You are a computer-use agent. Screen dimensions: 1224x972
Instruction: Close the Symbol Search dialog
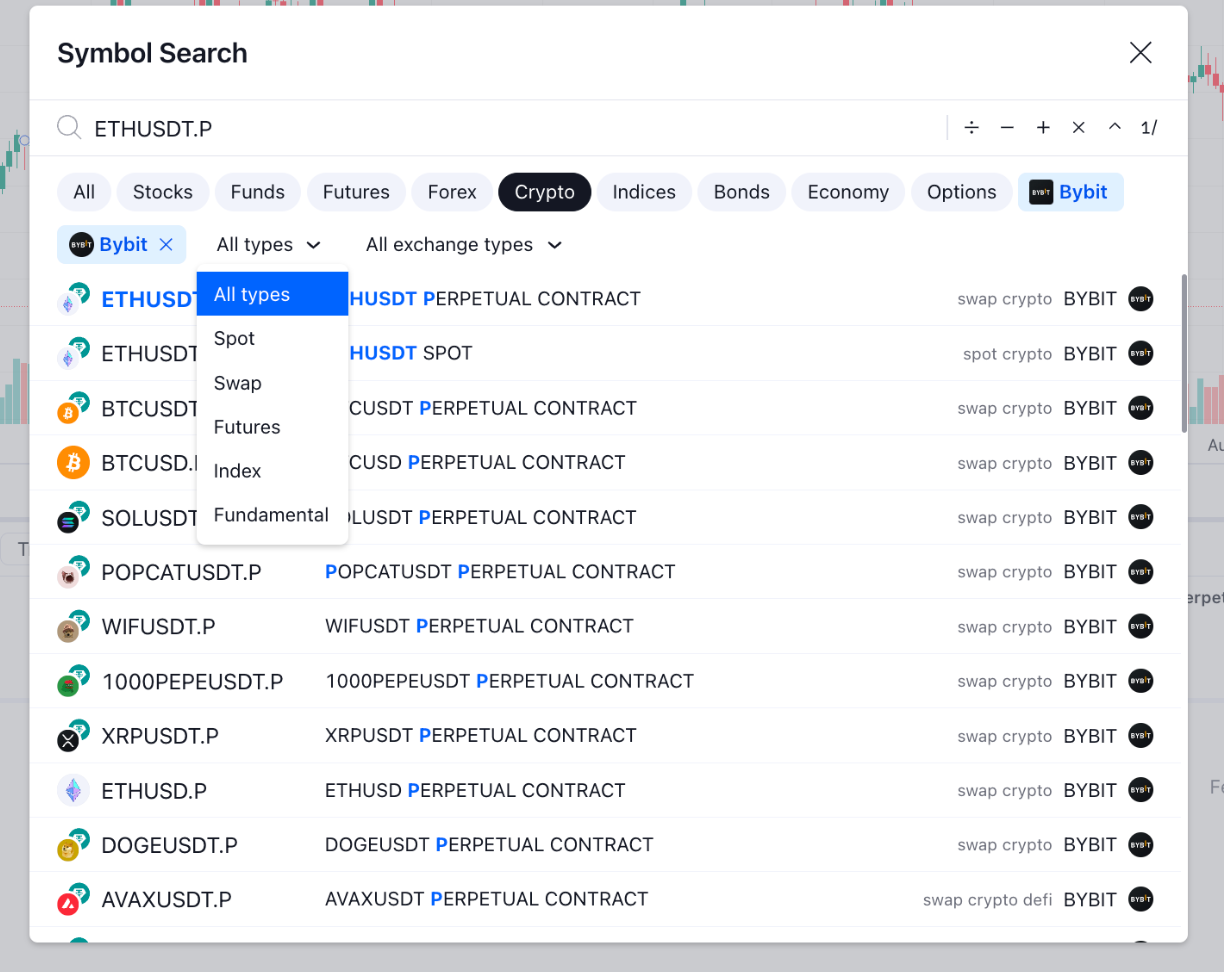click(x=1140, y=53)
